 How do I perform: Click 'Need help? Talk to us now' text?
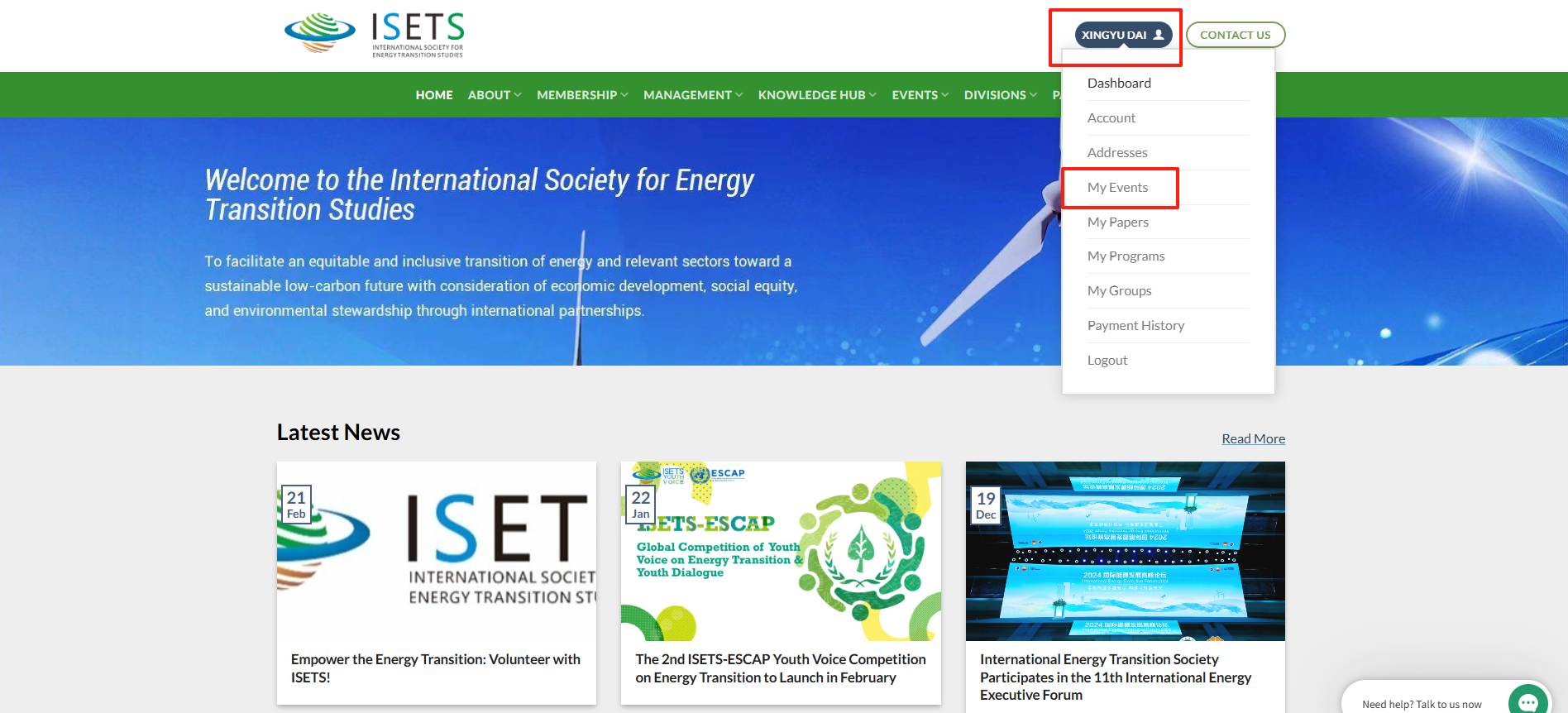point(1422,705)
